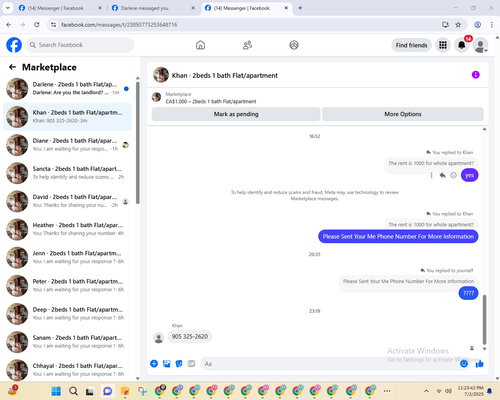The width and height of the screenshot is (500, 400).
Task: Click More Options button
Action: click(403, 114)
